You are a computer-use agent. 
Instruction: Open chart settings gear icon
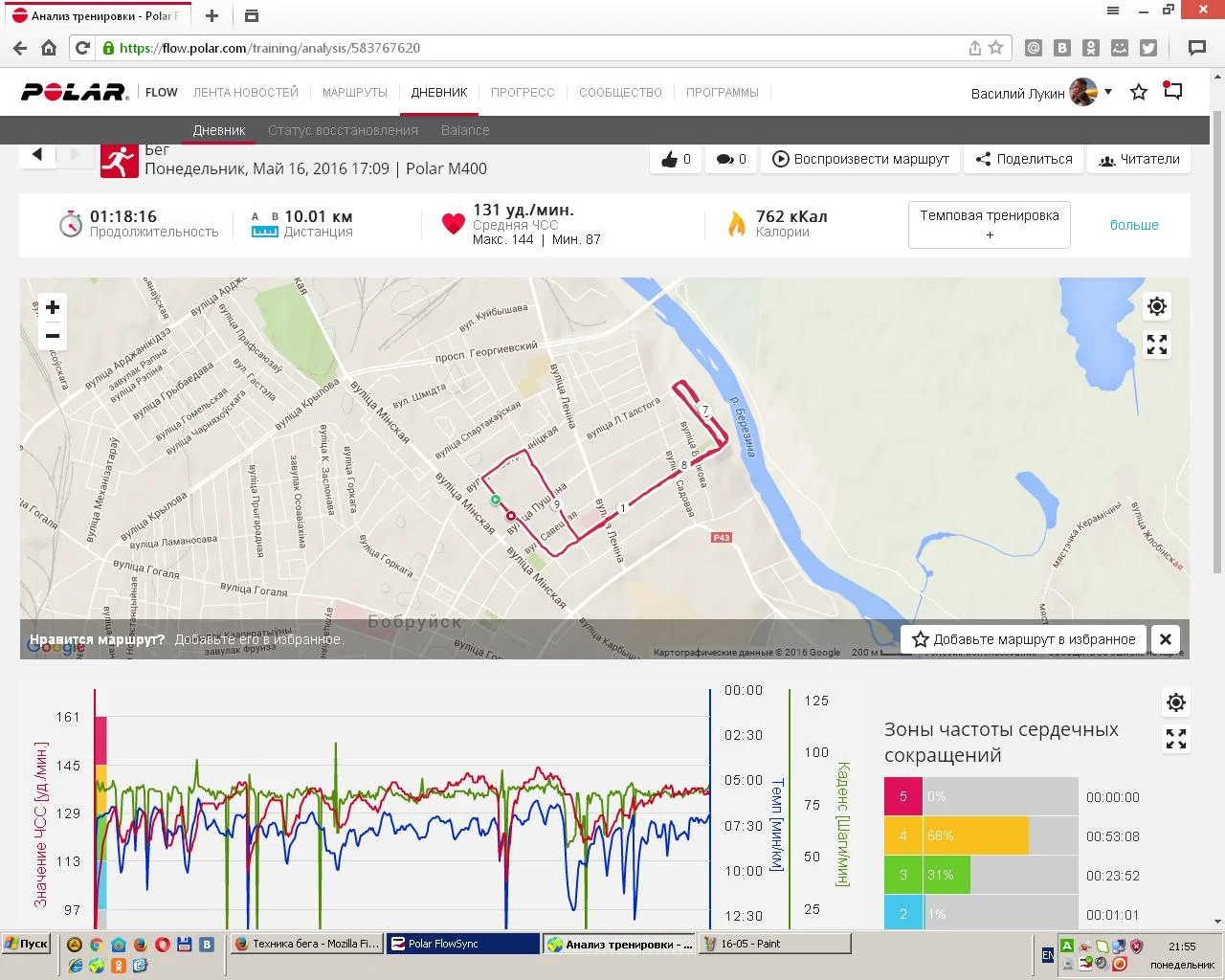[x=1176, y=702]
